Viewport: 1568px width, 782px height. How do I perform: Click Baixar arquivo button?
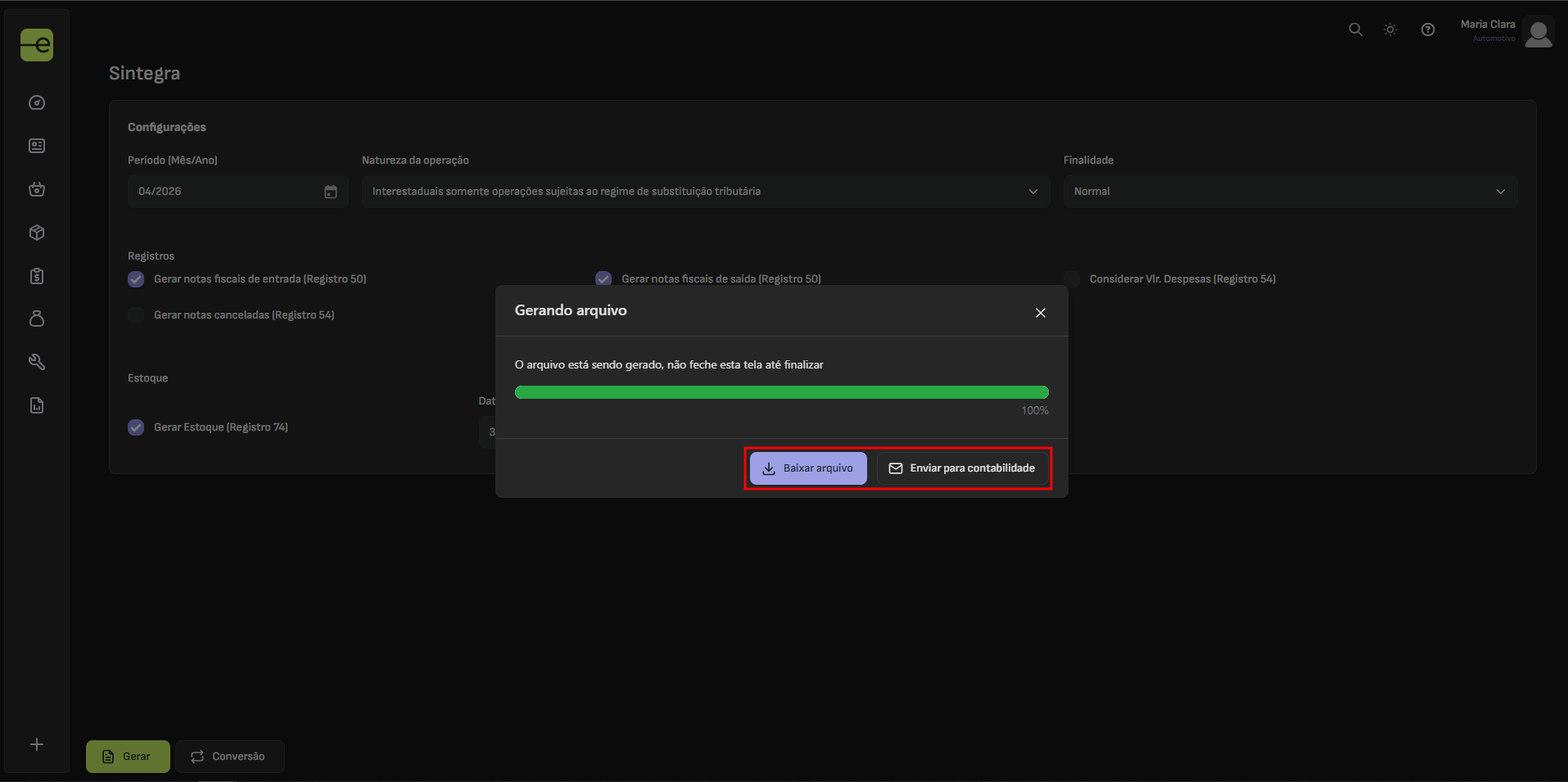point(808,468)
